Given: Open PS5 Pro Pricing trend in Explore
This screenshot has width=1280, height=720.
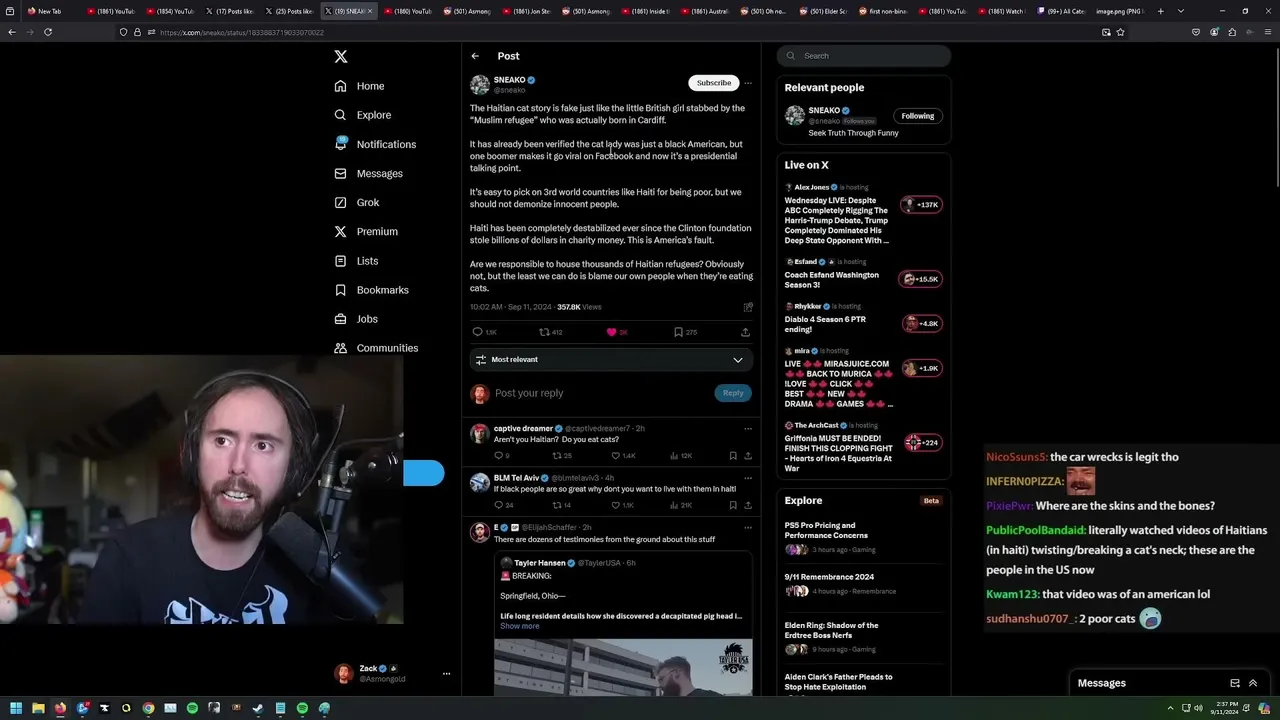Looking at the screenshot, I should [864, 537].
